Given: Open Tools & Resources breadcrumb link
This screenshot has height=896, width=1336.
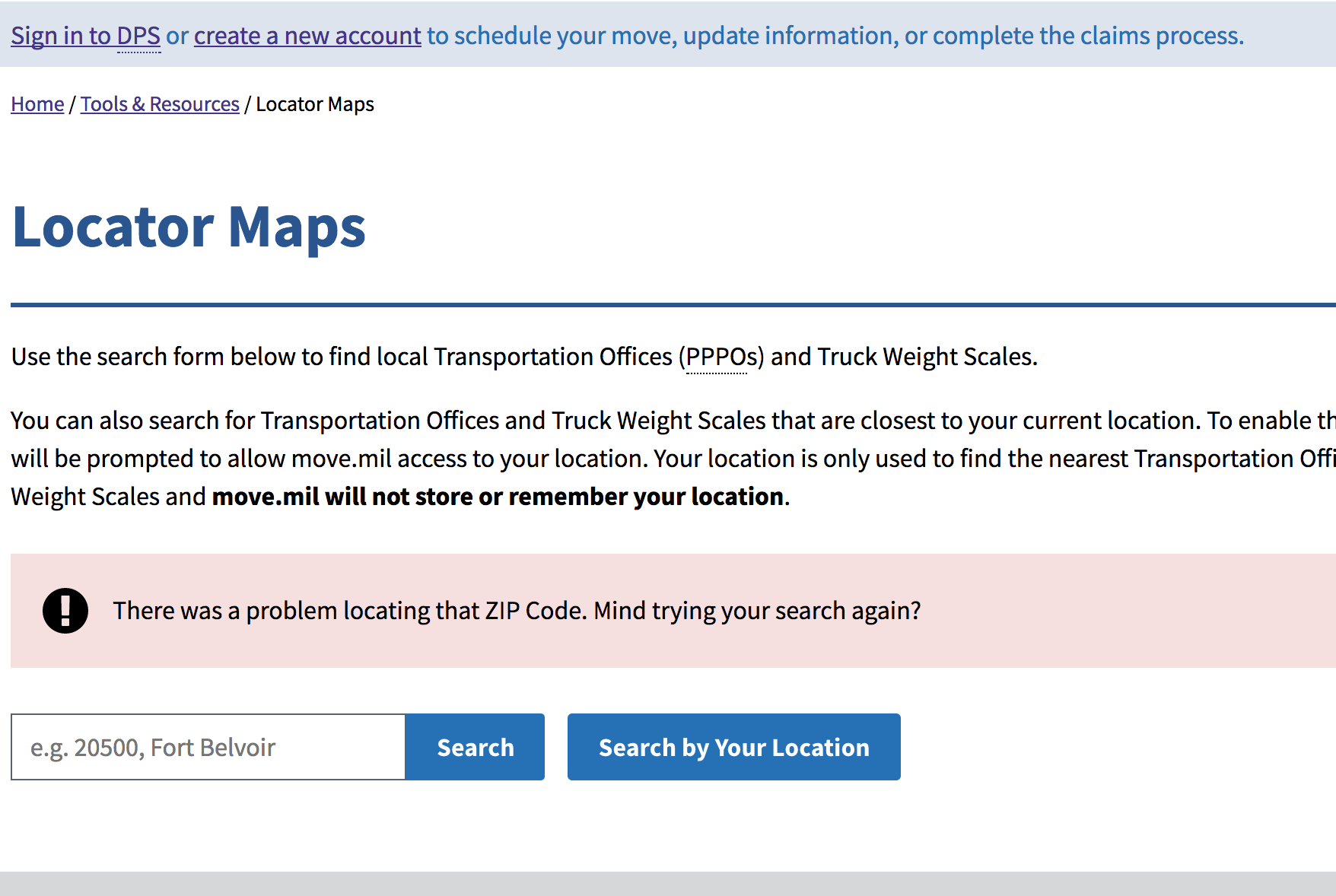Looking at the screenshot, I should pos(159,103).
